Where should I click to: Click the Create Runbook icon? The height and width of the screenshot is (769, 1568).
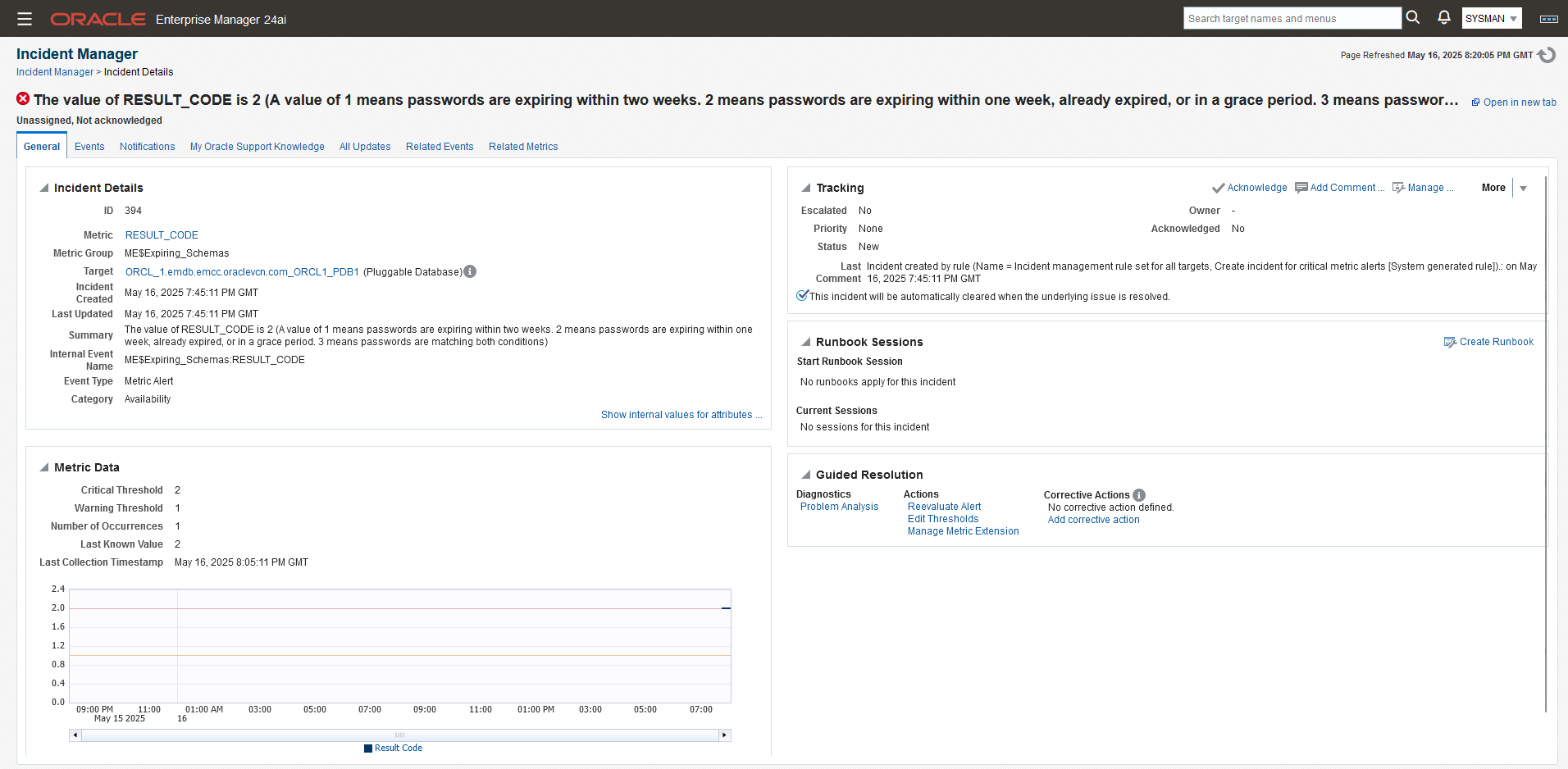pos(1450,342)
